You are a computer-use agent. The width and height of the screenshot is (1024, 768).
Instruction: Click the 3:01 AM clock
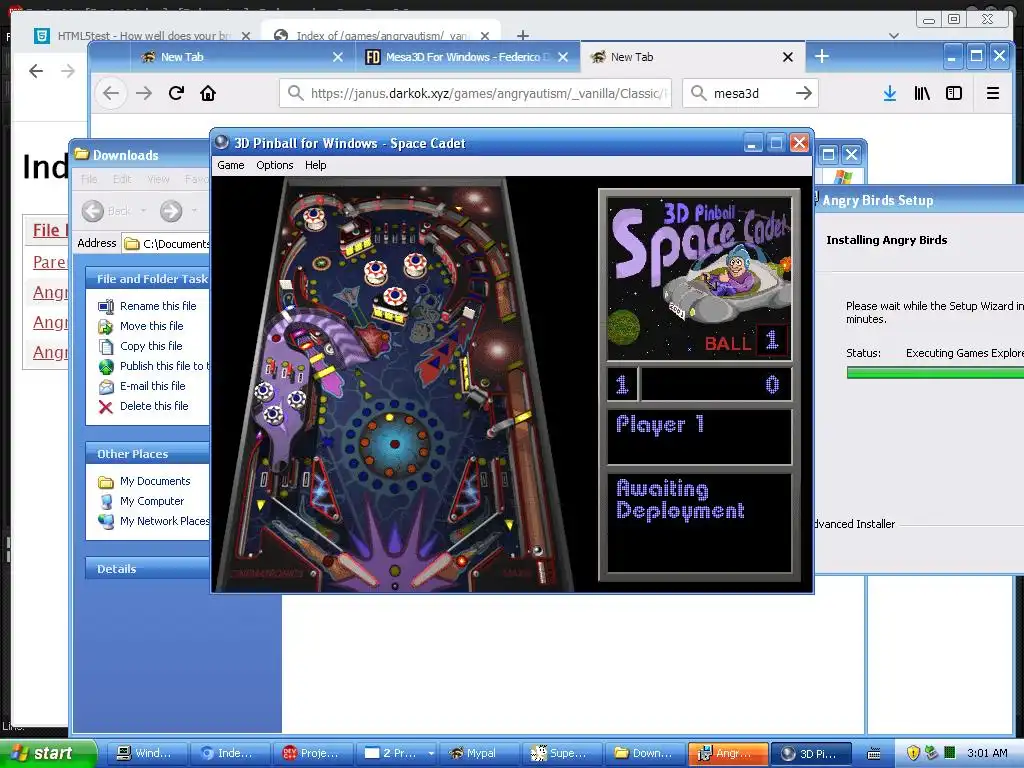(987, 754)
